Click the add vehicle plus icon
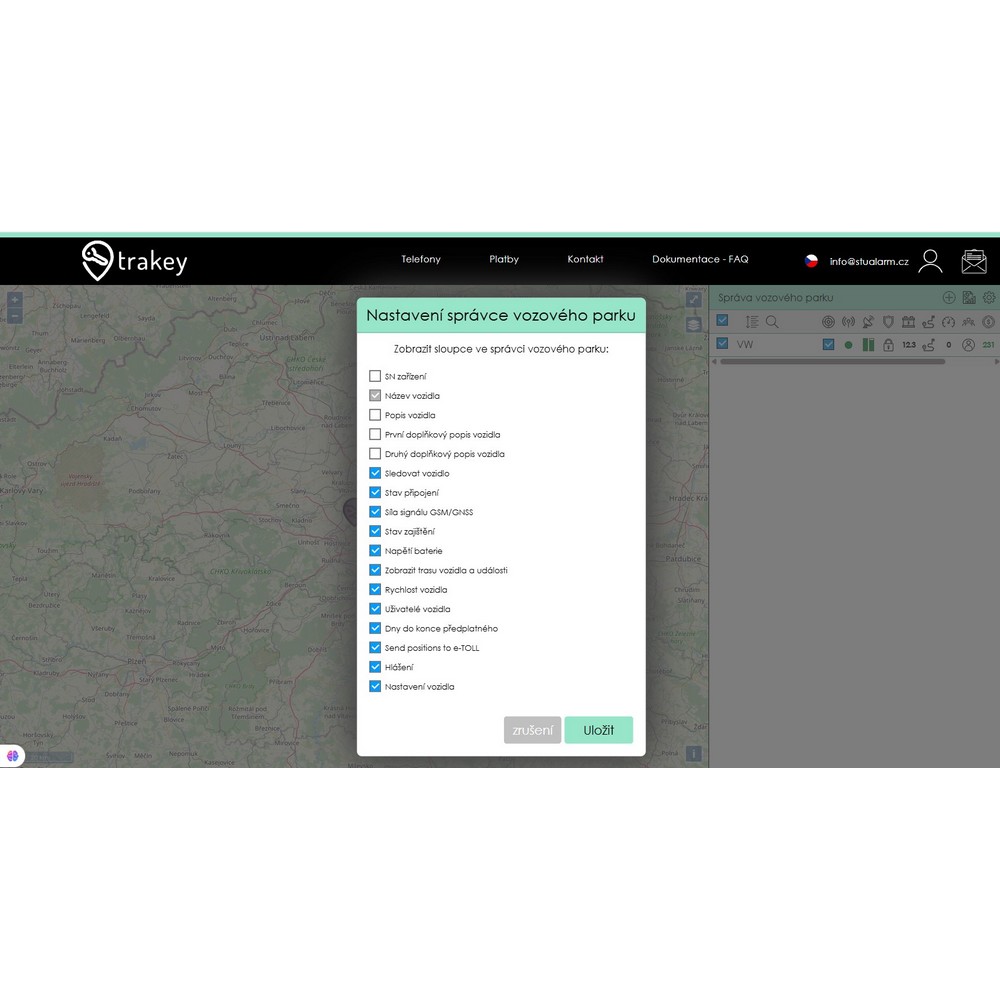The image size is (1000, 1000). tap(949, 298)
